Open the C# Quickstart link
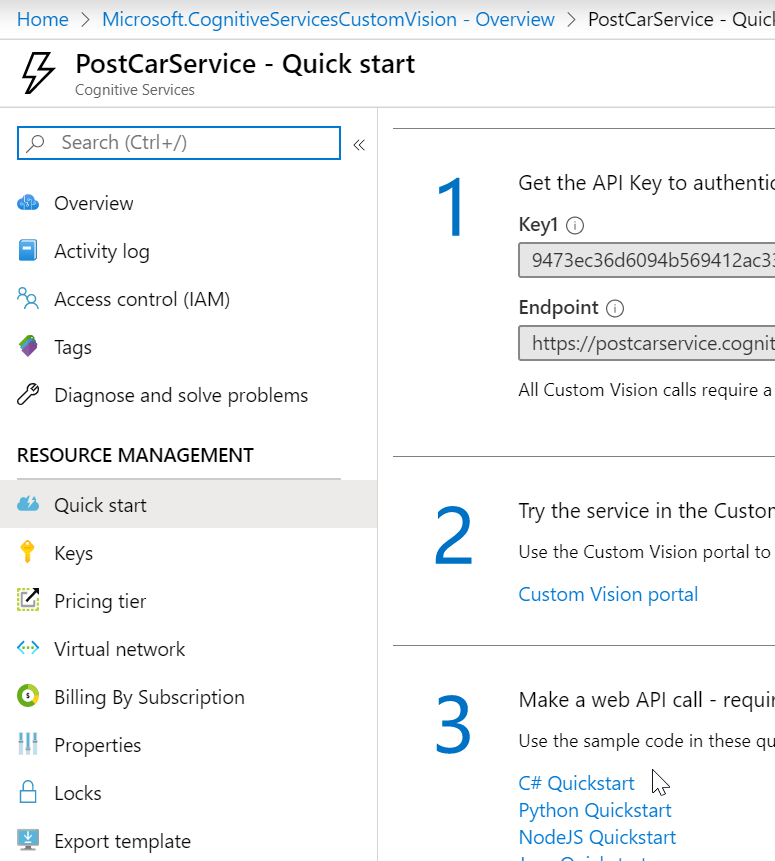 click(576, 783)
